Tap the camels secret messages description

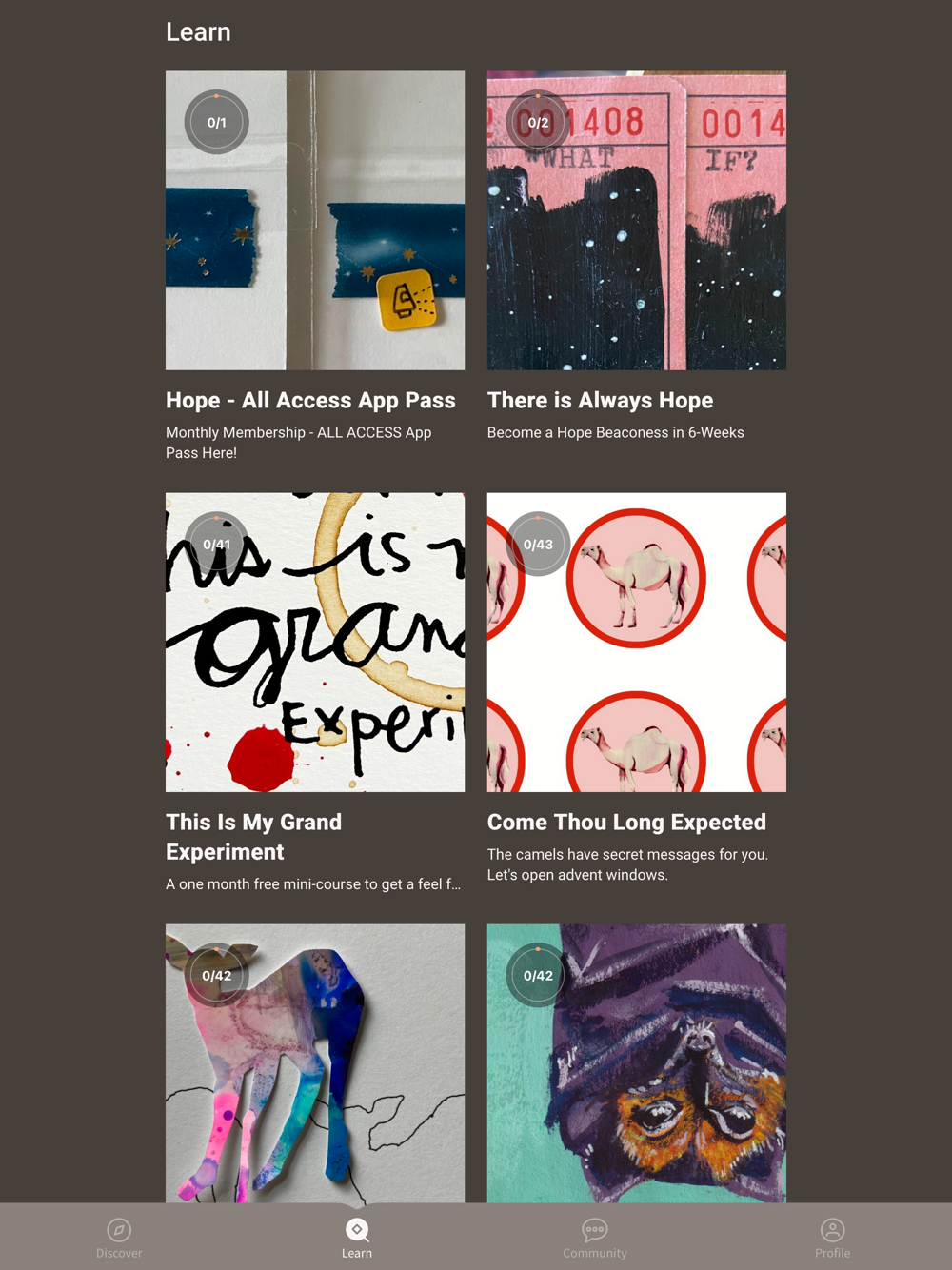pos(627,864)
